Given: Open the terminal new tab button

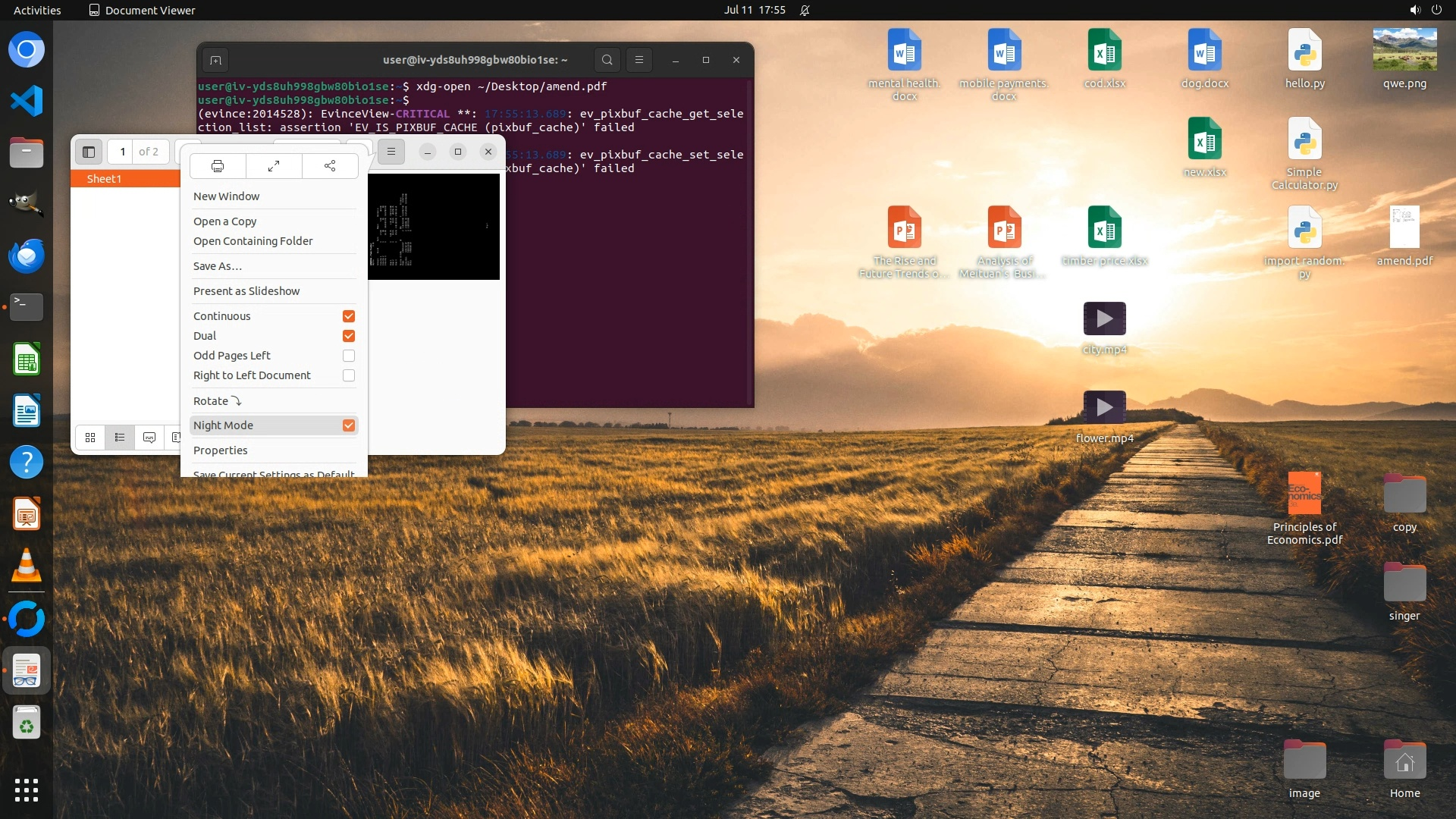Looking at the screenshot, I should pos(215,60).
